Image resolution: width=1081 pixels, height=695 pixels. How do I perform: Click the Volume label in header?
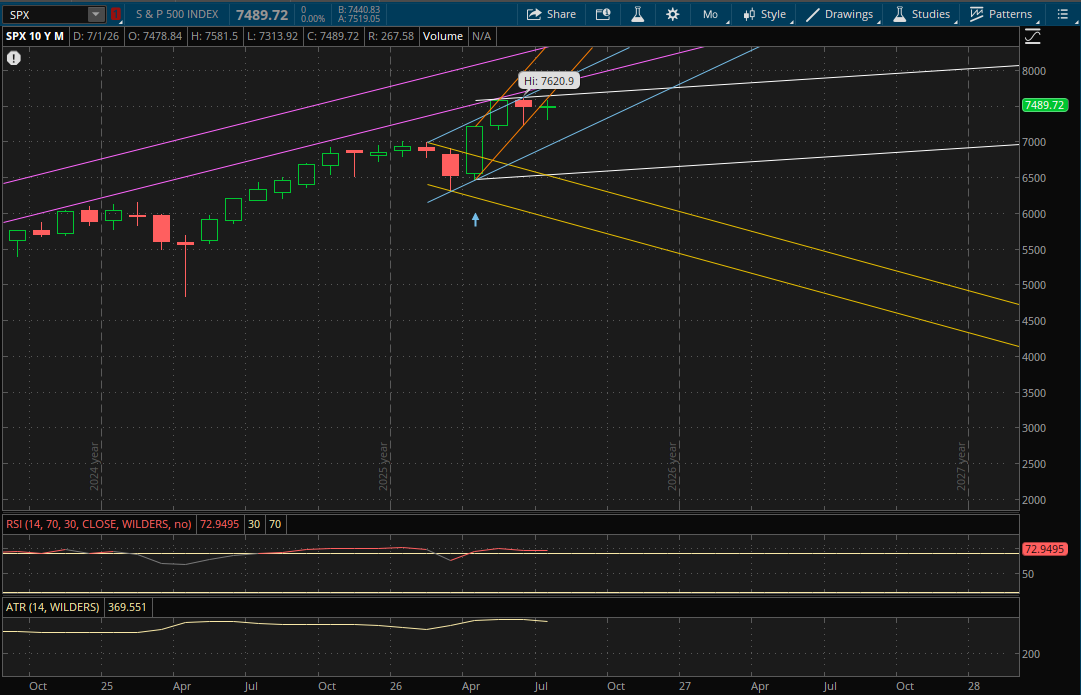443,36
